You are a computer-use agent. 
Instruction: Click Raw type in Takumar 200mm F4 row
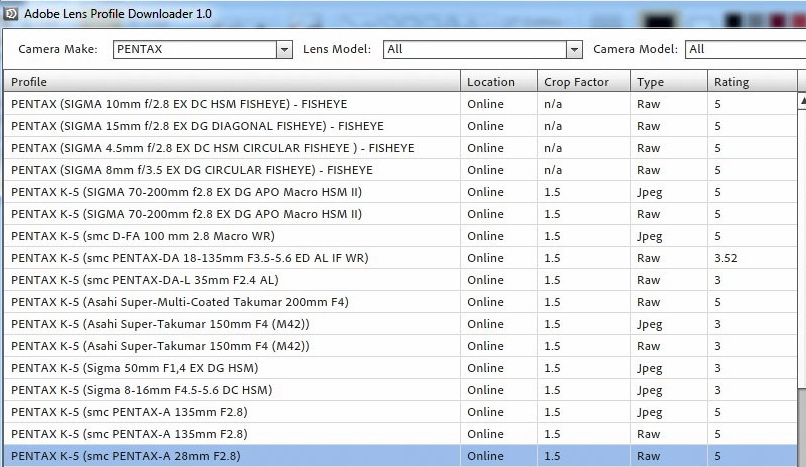coord(648,302)
